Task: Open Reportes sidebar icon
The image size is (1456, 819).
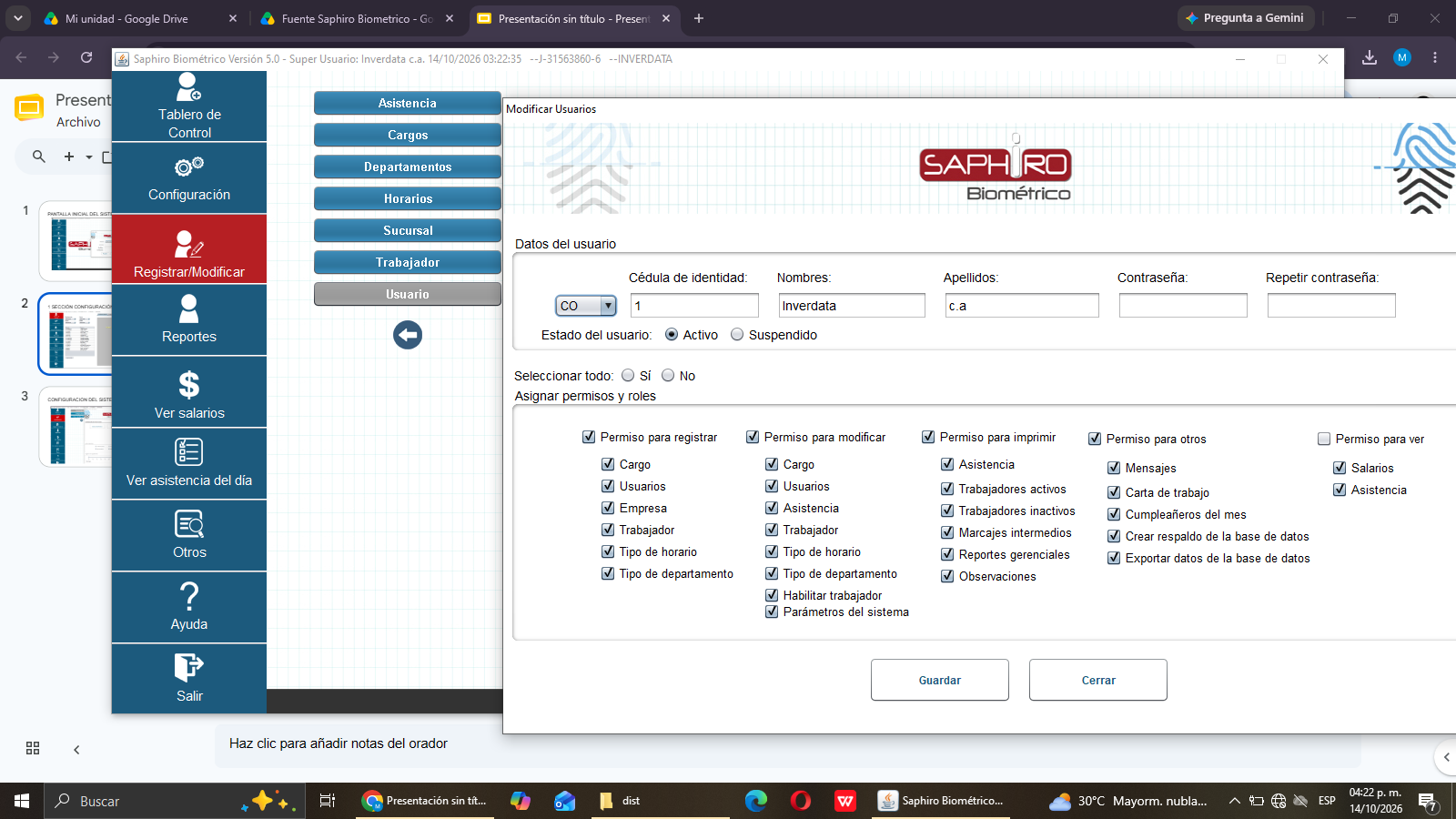Action: click(189, 309)
